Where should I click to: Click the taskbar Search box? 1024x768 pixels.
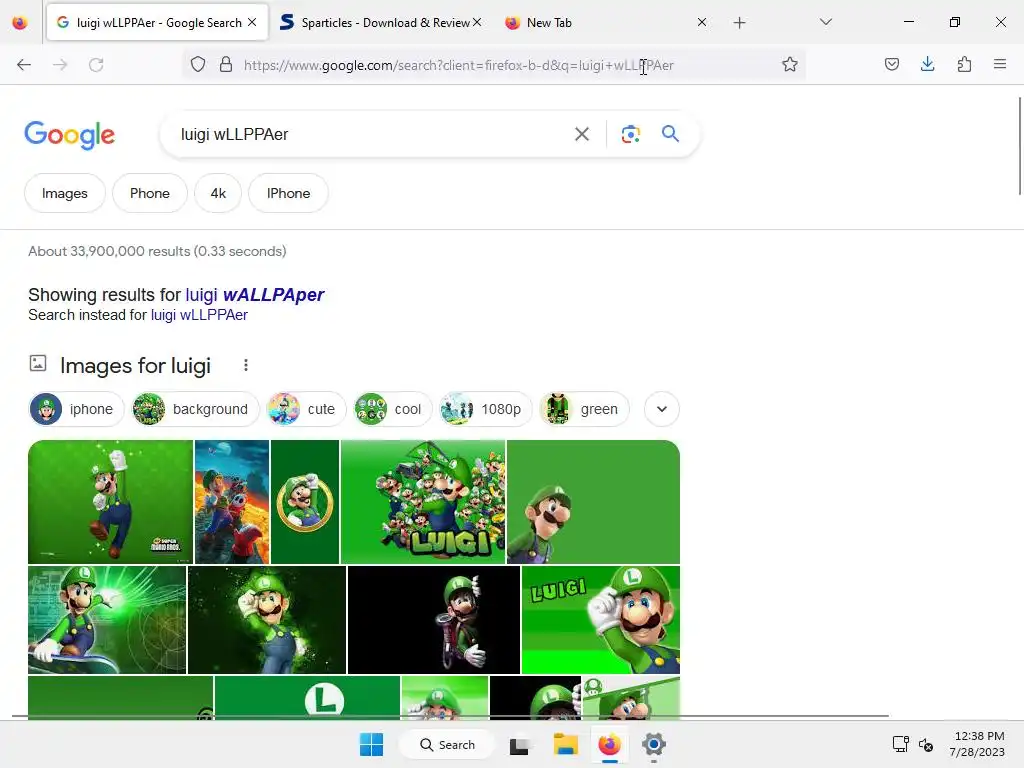(447, 744)
